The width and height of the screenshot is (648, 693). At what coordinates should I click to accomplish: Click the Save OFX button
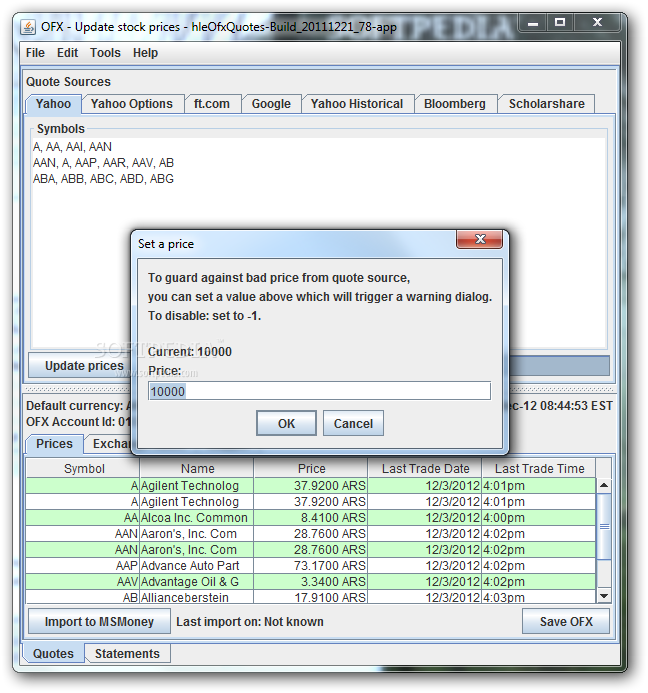click(566, 622)
